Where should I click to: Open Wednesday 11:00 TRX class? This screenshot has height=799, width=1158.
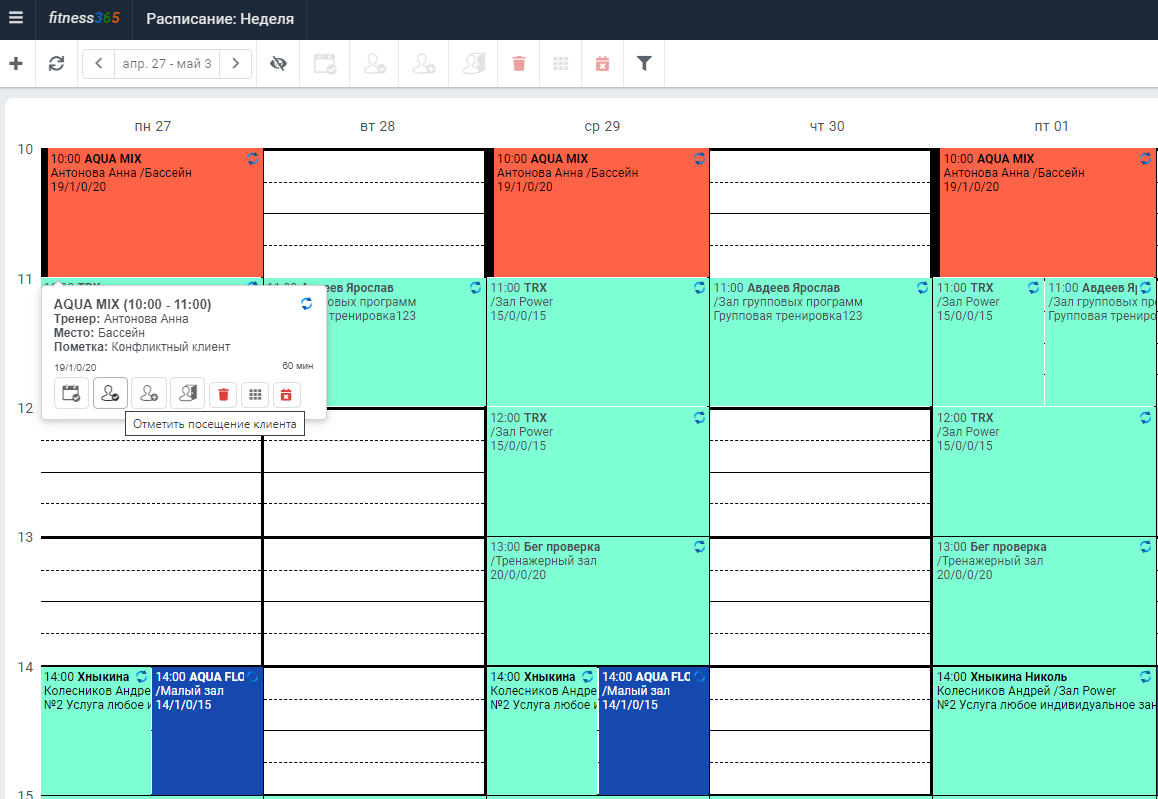(x=597, y=342)
